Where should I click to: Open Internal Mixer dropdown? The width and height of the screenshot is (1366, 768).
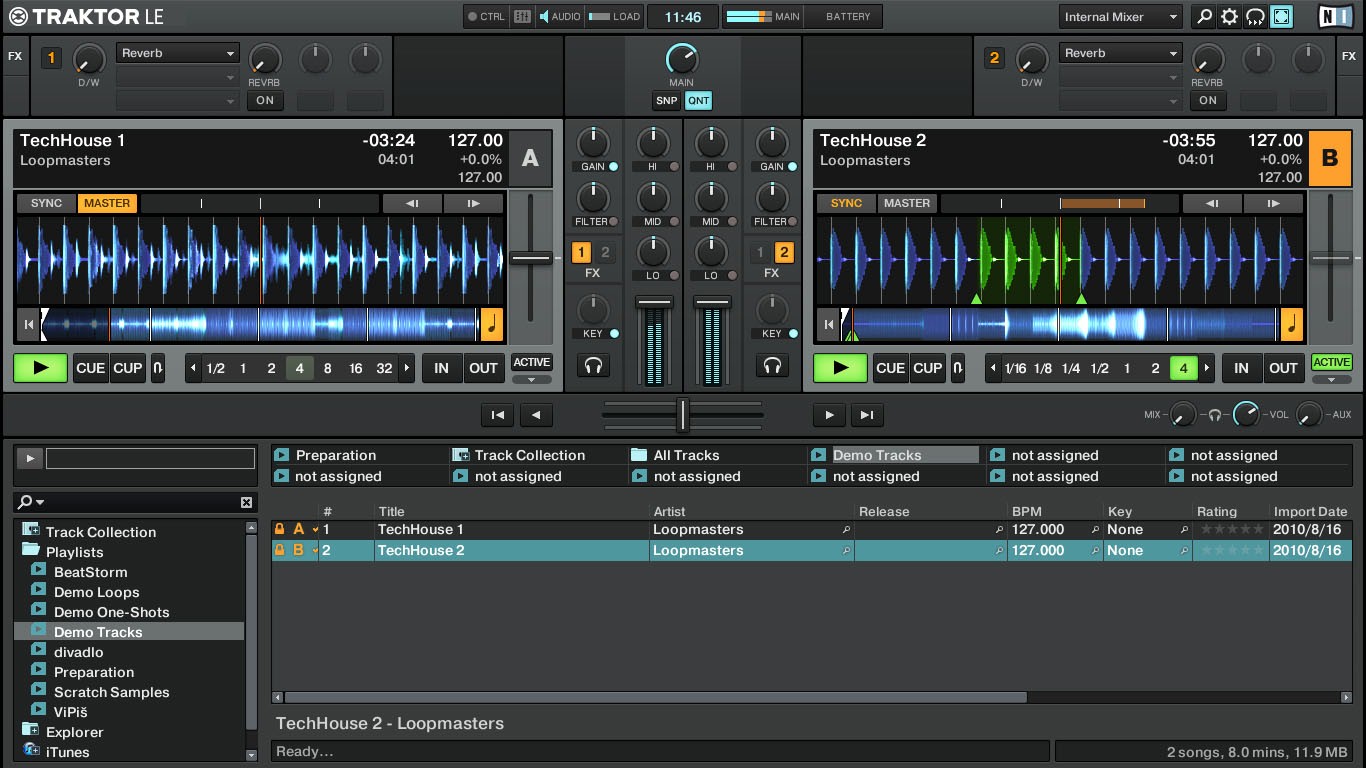click(x=1120, y=17)
